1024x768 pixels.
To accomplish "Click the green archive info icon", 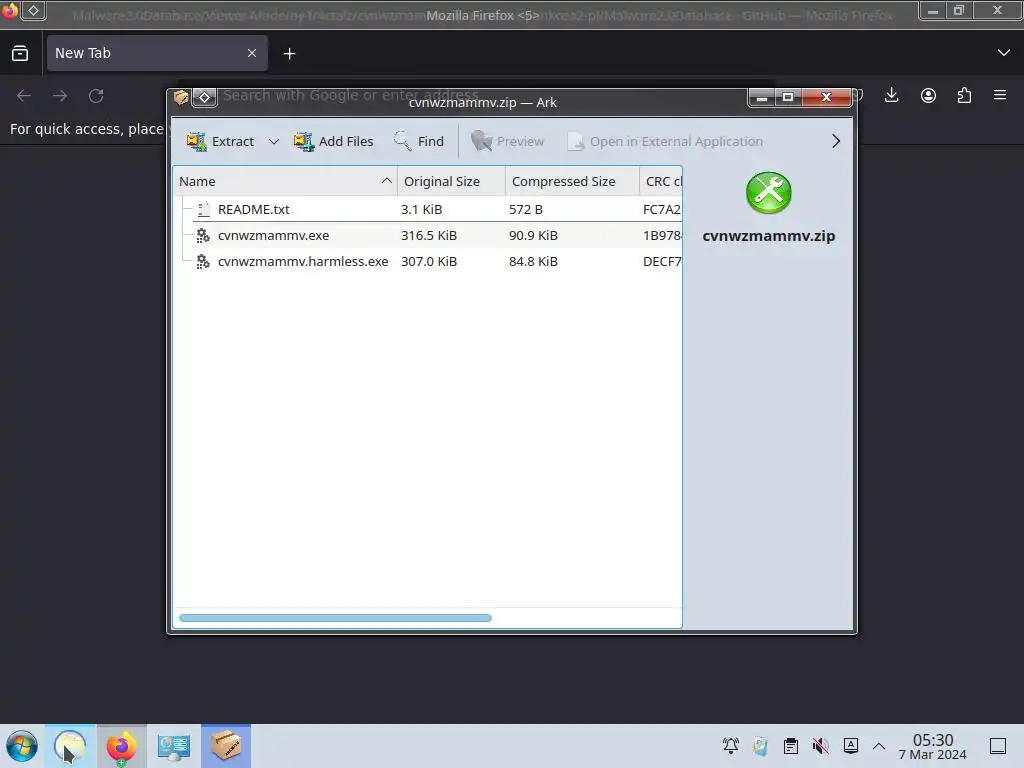I will click(769, 193).
